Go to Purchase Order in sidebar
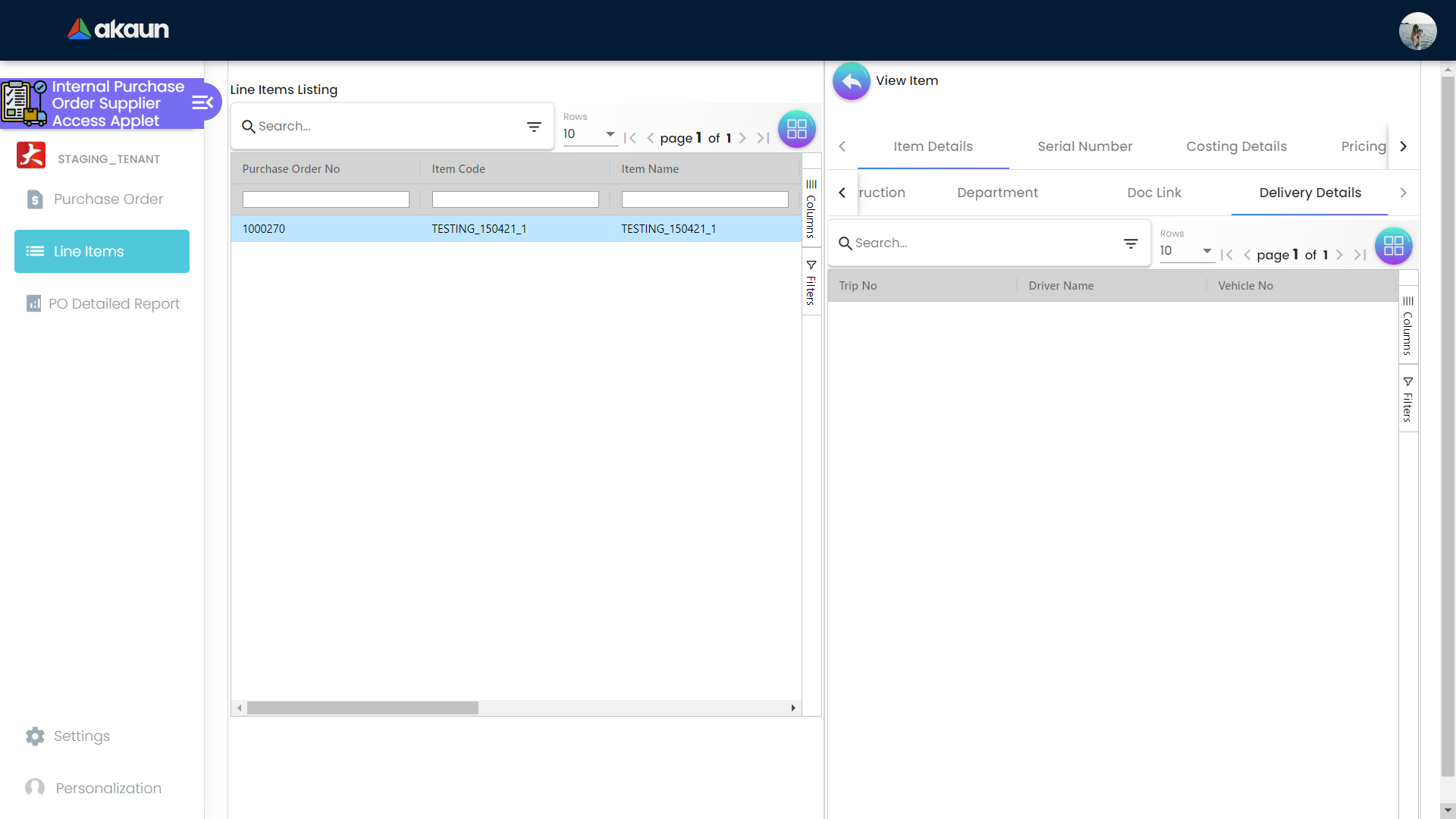This screenshot has height=819, width=1456. click(108, 199)
